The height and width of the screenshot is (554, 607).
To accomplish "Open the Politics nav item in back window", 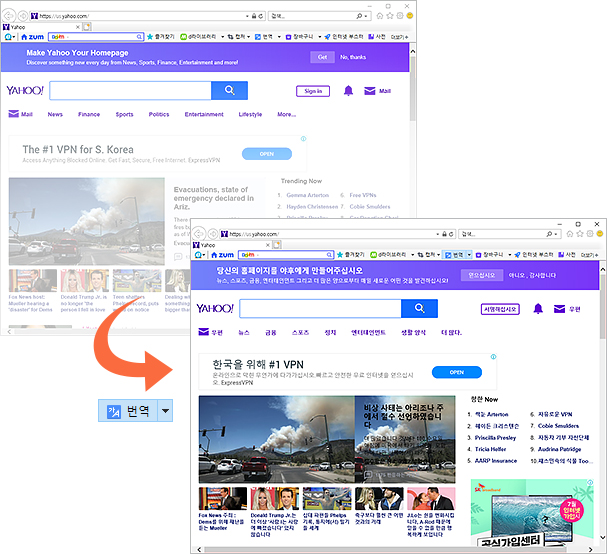I will [x=159, y=114].
